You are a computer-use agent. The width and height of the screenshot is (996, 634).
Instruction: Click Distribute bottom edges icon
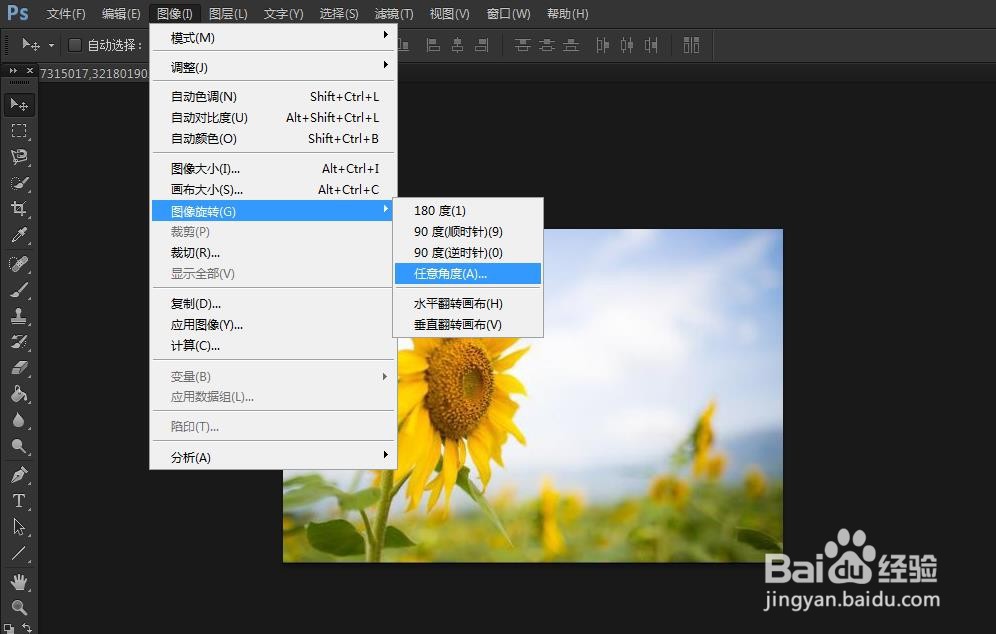(572, 45)
